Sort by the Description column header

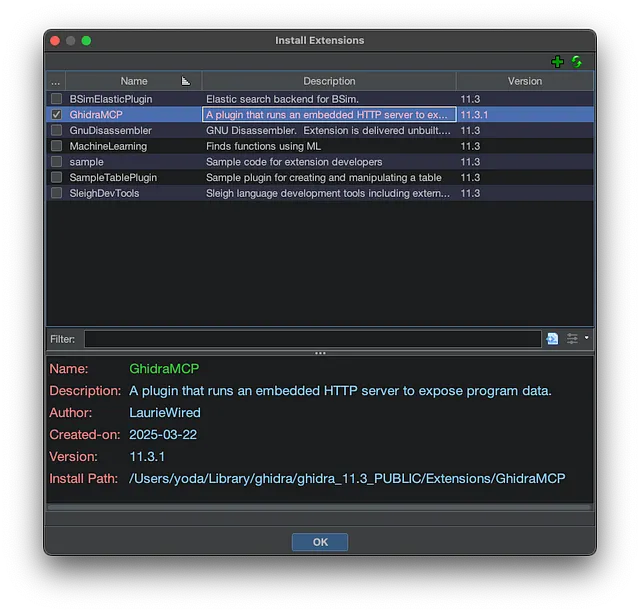point(329,81)
